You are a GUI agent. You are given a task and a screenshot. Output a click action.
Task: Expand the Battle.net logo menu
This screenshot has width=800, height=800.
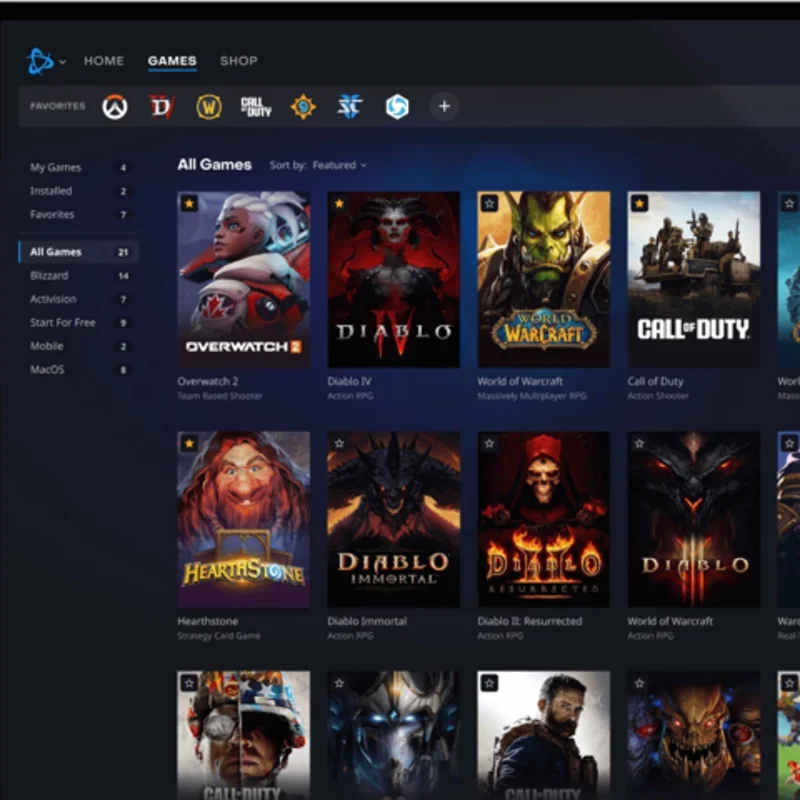(x=45, y=62)
